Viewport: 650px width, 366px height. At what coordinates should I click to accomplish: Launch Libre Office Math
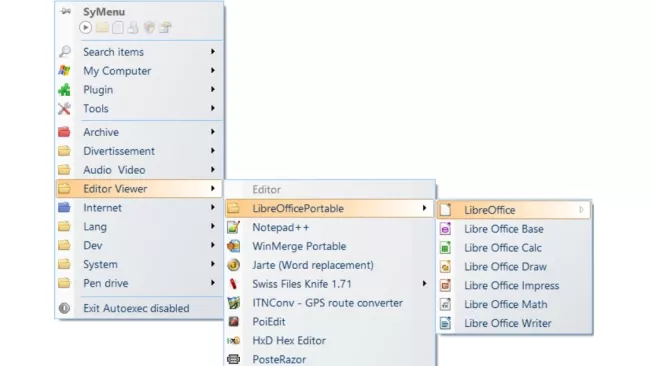[514, 304]
